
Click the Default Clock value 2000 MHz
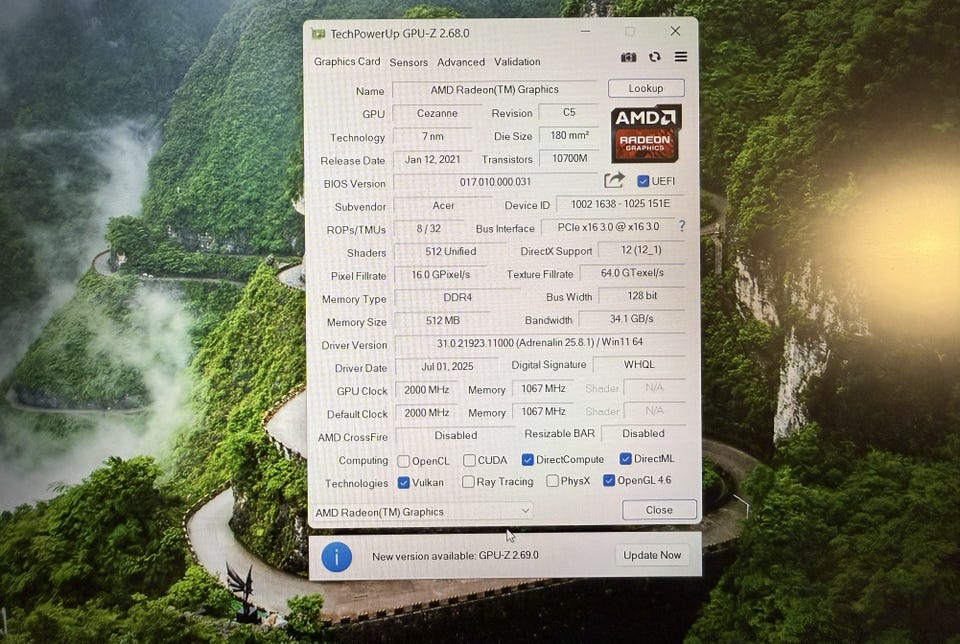click(427, 413)
